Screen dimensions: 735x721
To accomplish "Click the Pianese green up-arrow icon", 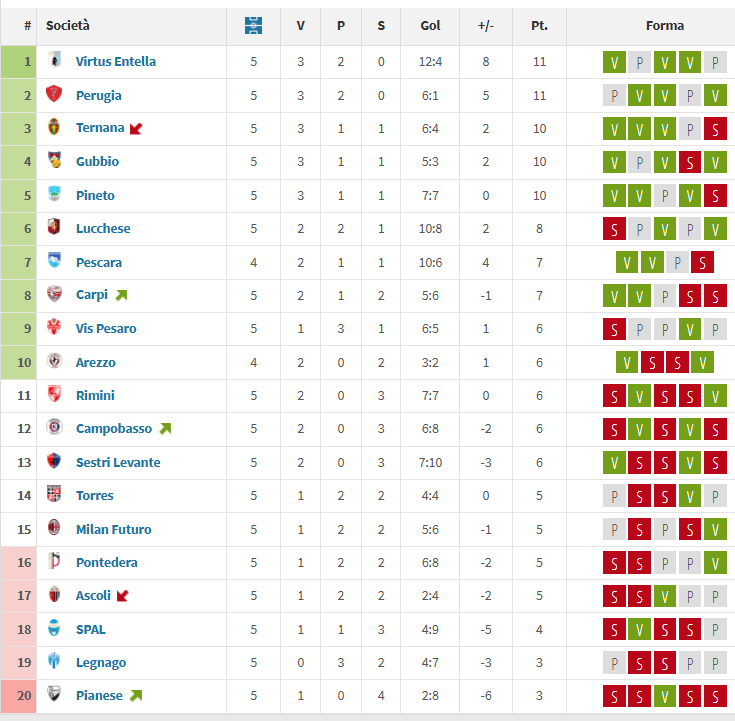I will pos(136,696).
